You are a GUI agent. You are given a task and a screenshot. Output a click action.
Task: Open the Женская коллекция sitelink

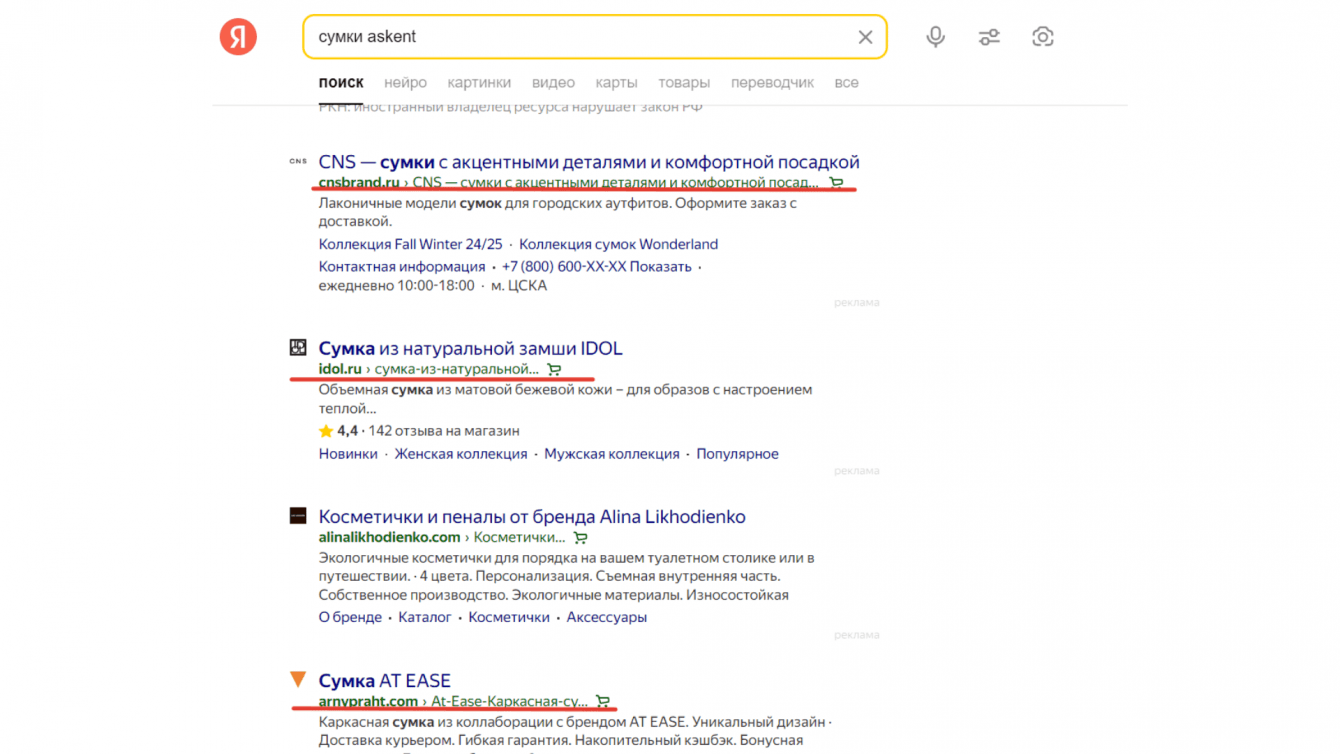[x=460, y=454]
